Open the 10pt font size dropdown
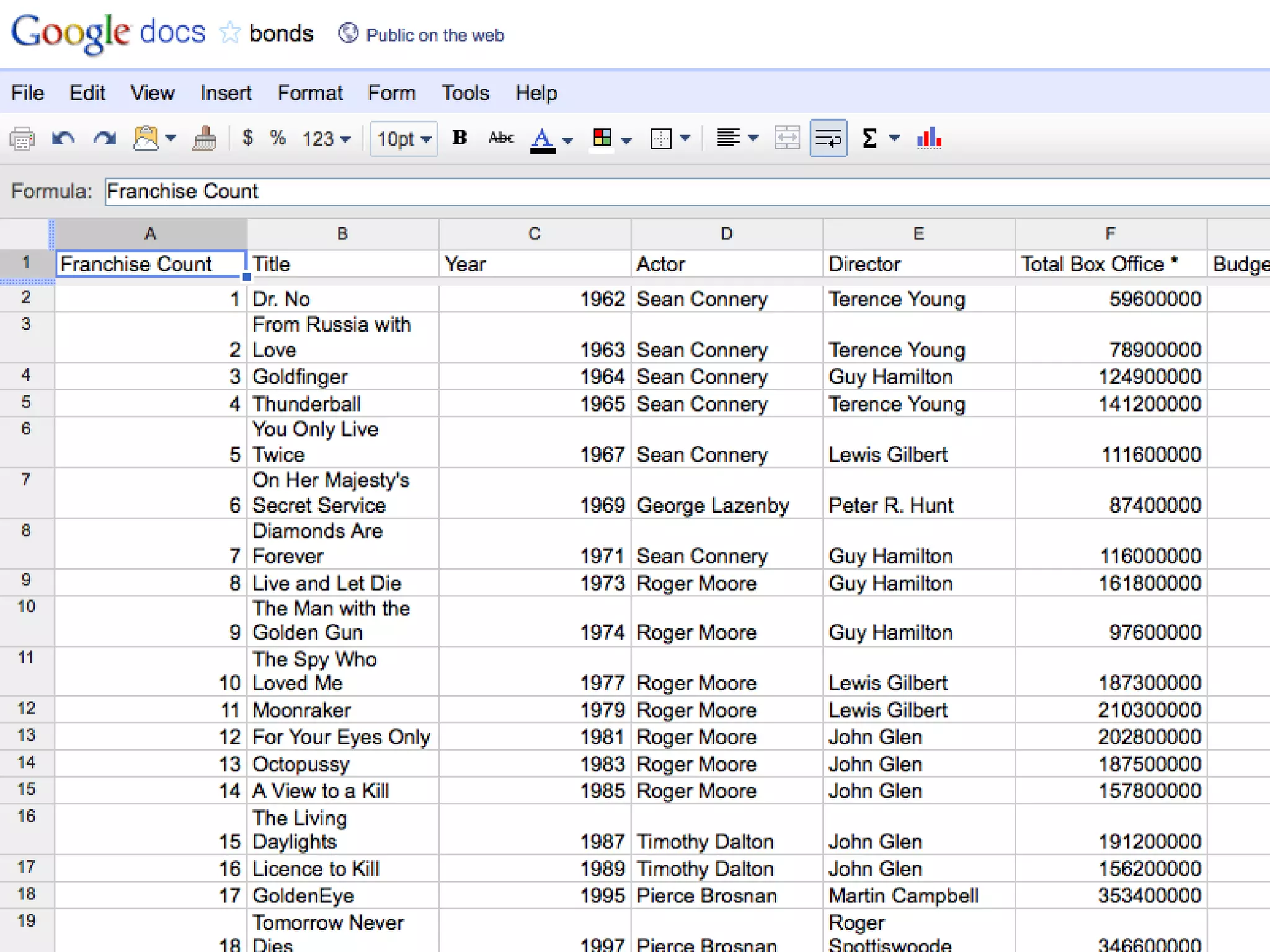This screenshot has width=1270, height=952. 404,139
